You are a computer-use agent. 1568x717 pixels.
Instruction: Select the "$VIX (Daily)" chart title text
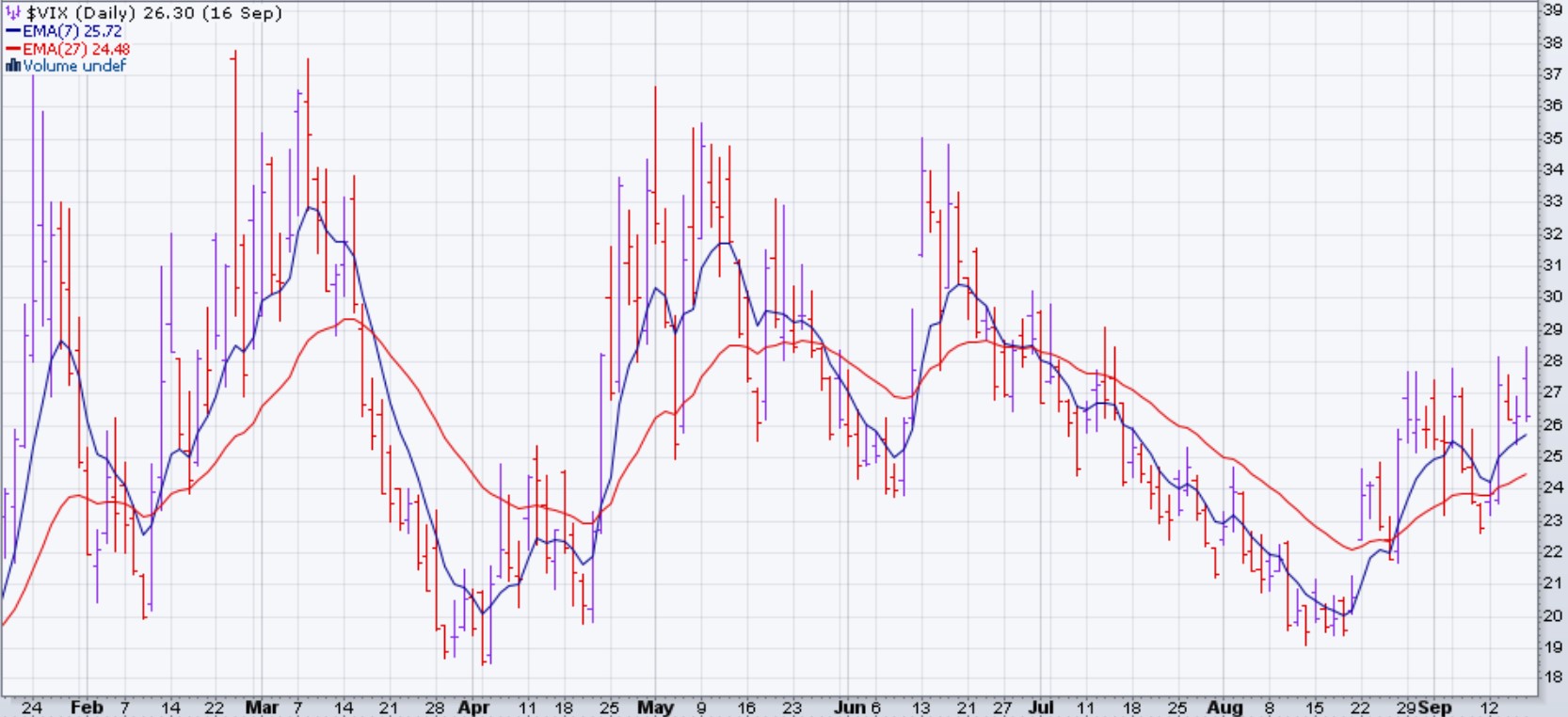[81, 13]
